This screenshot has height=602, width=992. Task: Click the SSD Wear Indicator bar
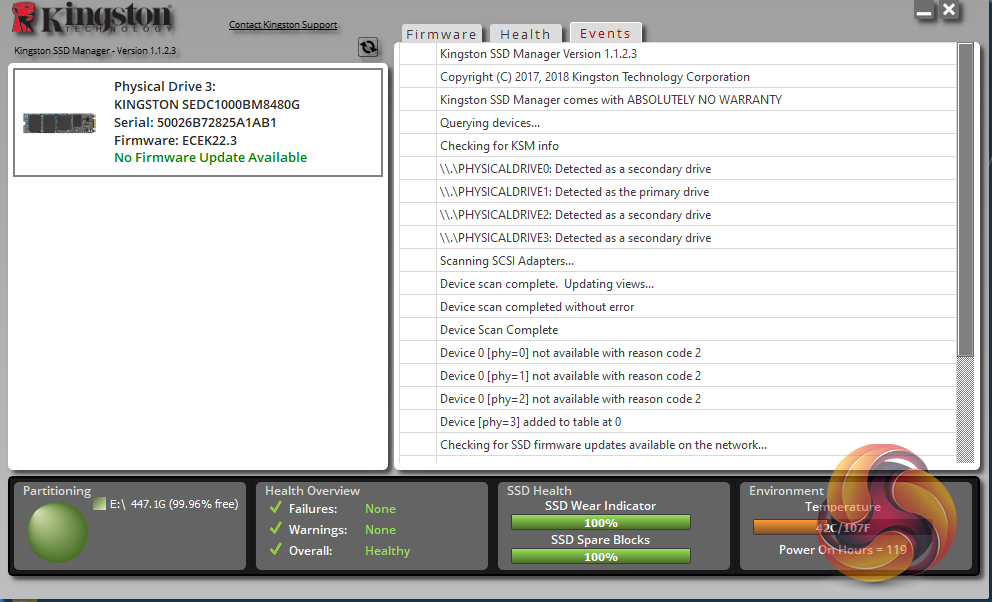[x=600, y=523]
